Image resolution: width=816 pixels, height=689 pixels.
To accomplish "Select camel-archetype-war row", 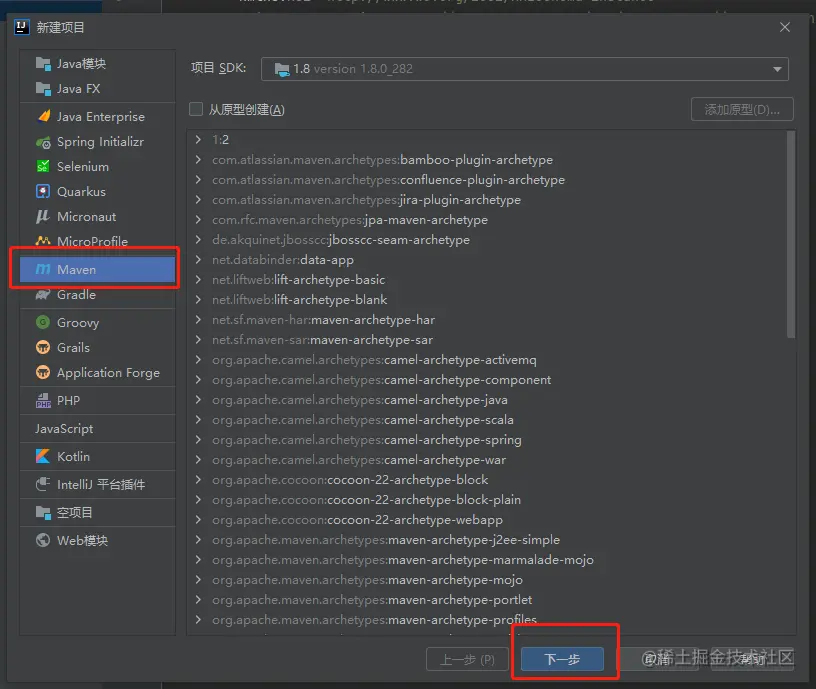I will pyautogui.click(x=487, y=460).
